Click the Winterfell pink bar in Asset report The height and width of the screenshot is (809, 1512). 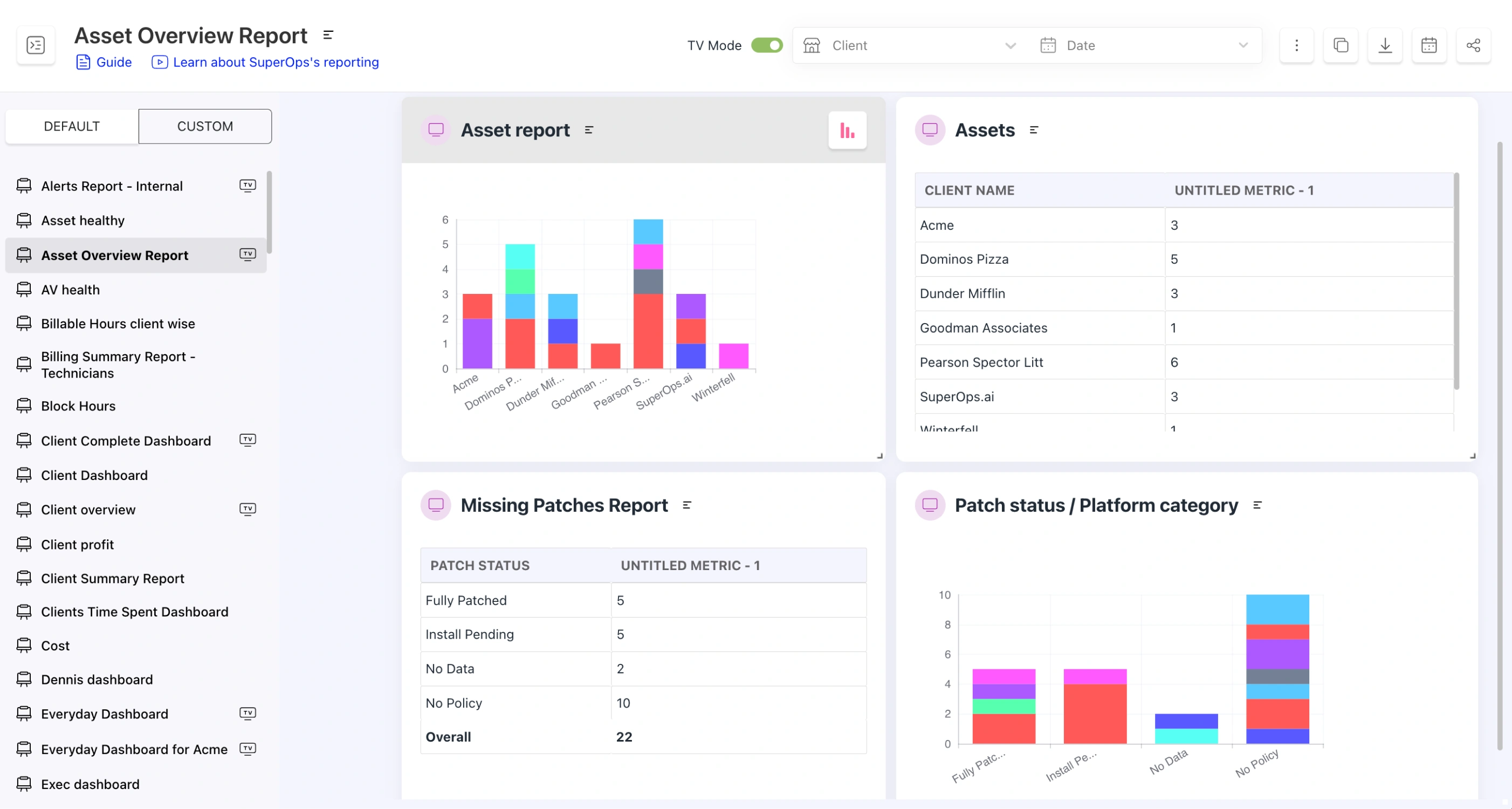(x=733, y=356)
